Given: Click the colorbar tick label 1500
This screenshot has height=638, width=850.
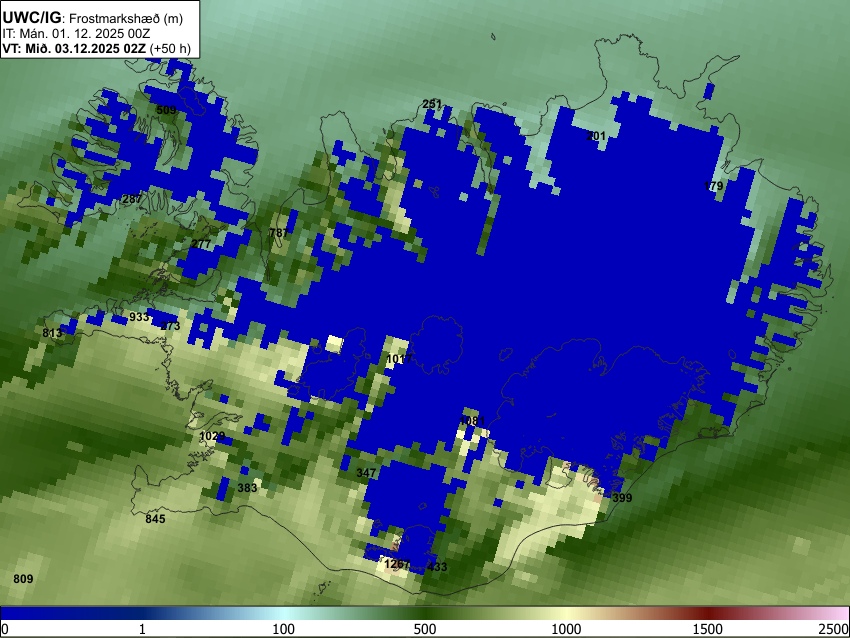Looking at the screenshot, I should [x=707, y=629].
